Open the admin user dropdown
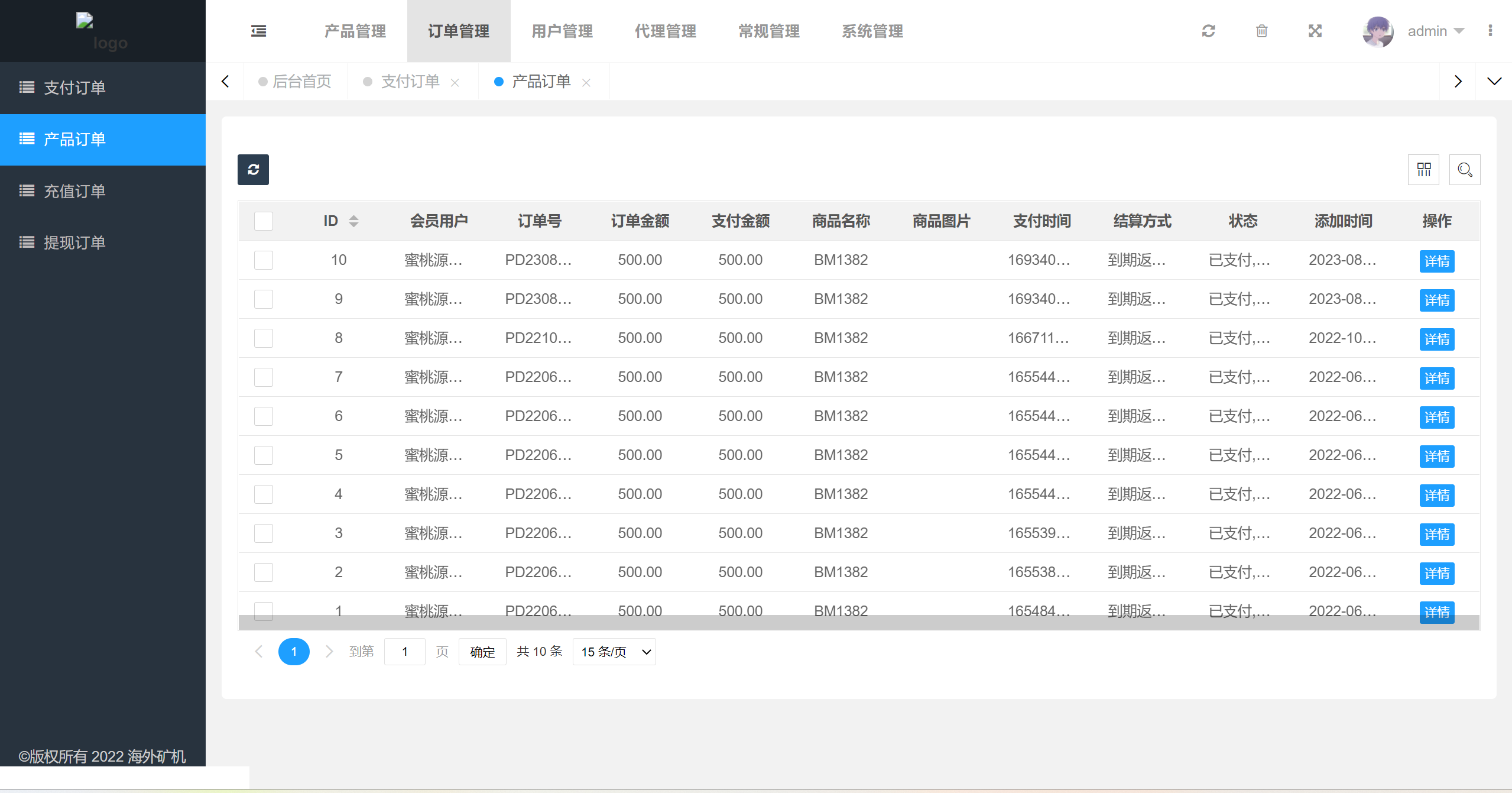This screenshot has height=793, width=1512. 1436,31
